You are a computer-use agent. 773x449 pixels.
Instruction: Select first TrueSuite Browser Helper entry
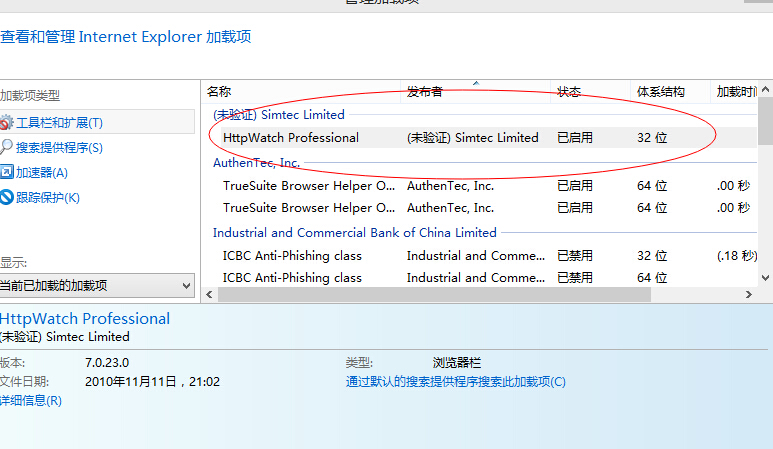click(x=309, y=186)
